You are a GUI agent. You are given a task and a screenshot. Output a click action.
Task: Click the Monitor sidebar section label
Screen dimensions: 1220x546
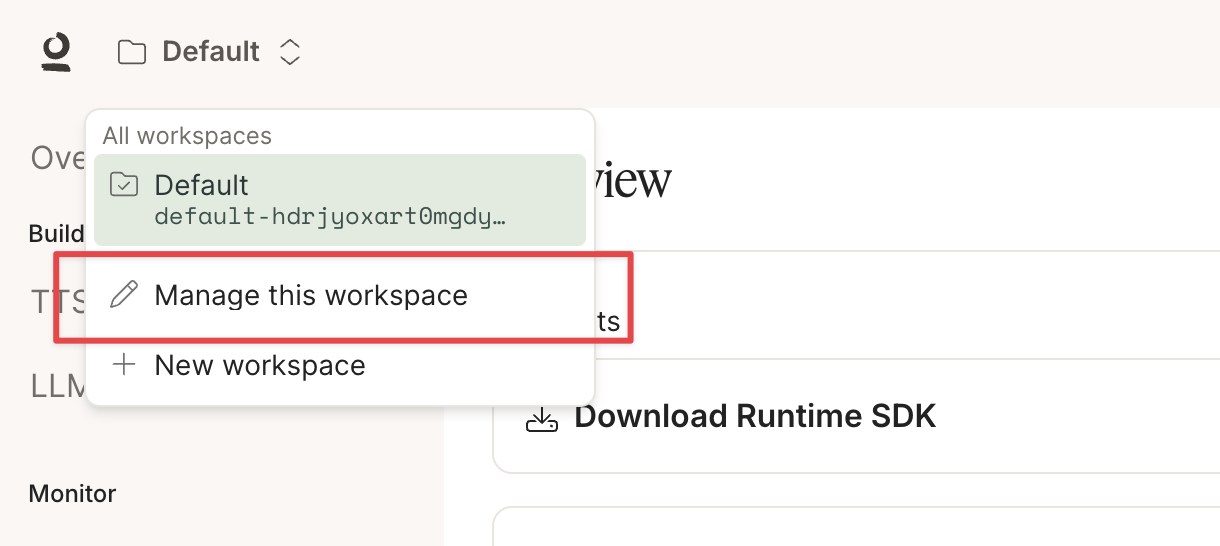[72, 493]
